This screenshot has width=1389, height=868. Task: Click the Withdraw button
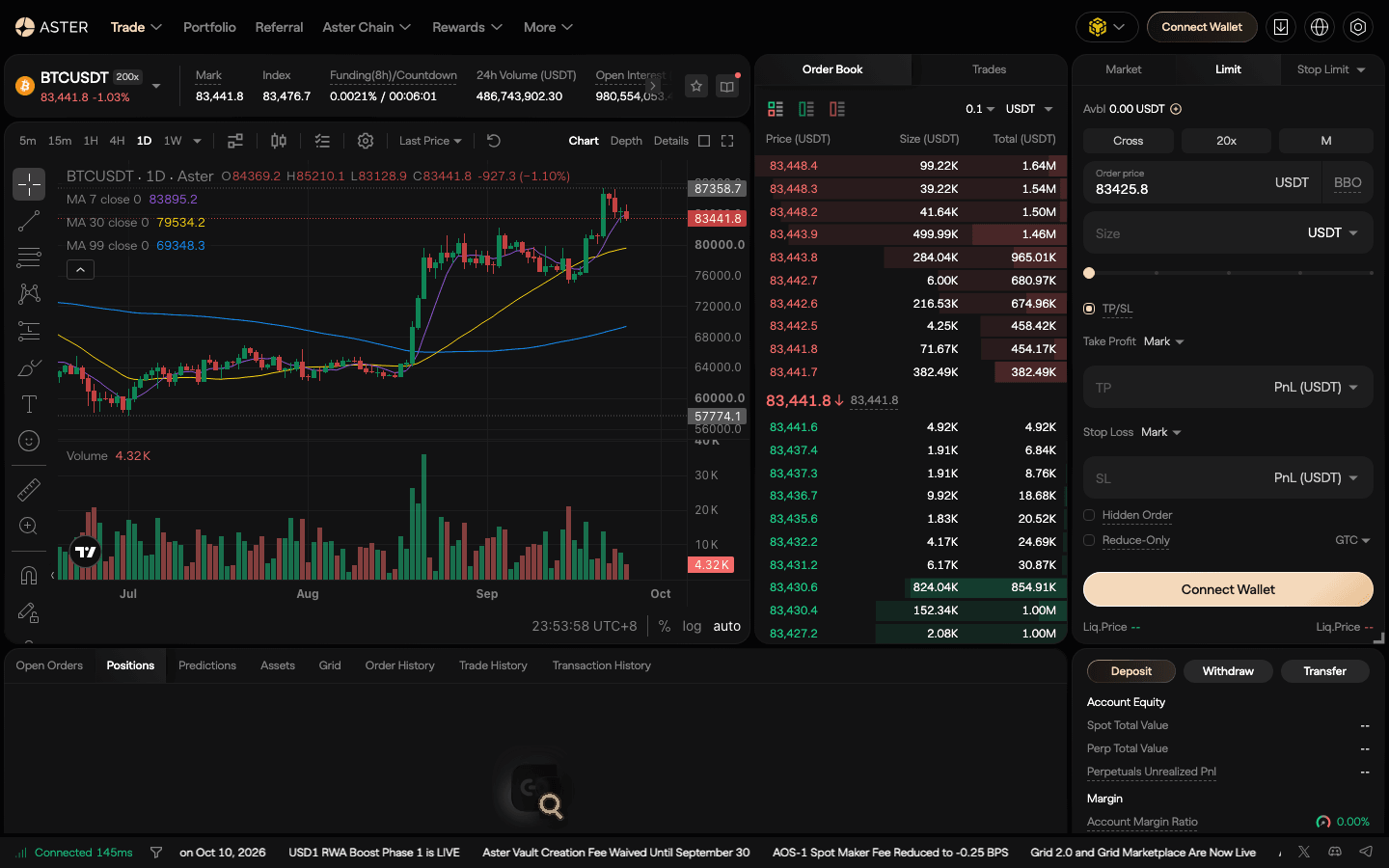point(1228,671)
